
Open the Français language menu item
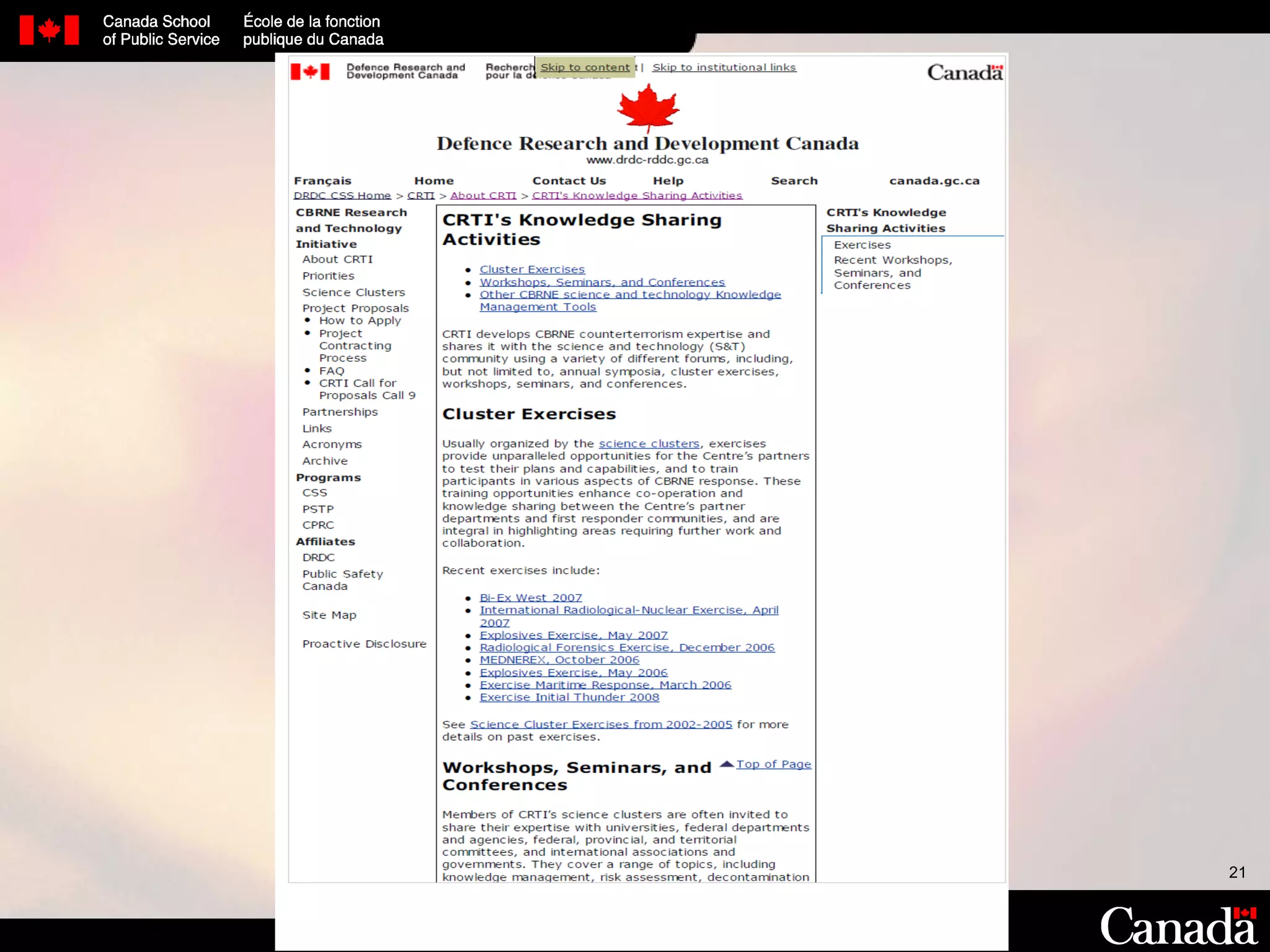click(322, 181)
